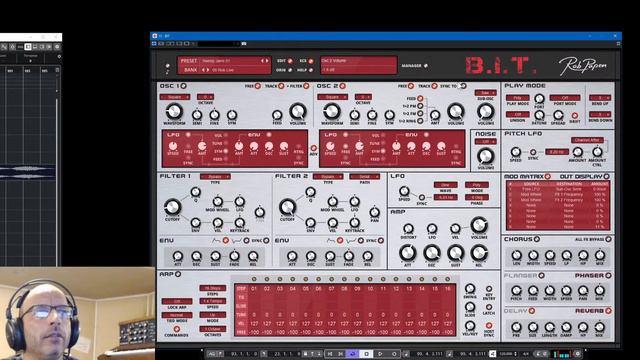This screenshot has width=640, height=360.
Task: Toggle Filter 1 envelope SYNC switch
Action: pyautogui.click(x=266, y=241)
